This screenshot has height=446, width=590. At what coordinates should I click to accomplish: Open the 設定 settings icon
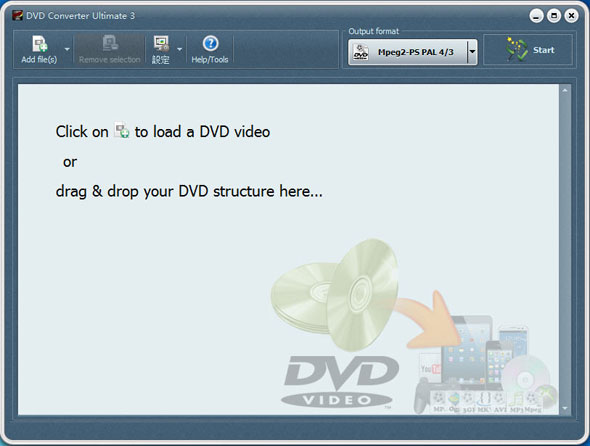coord(161,44)
